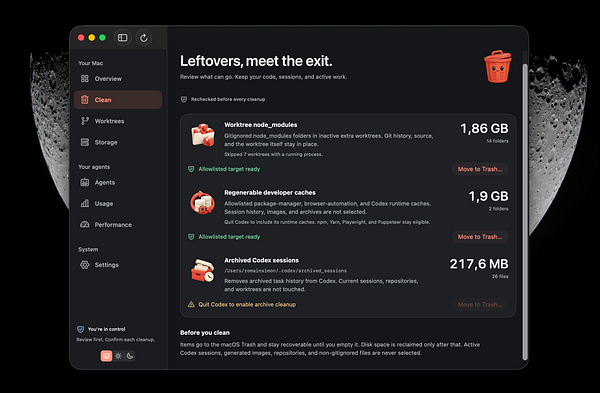Click the Leftovers, meet the exit heading
This screenshot has width=600, height=393.
(x=256, y=61)
